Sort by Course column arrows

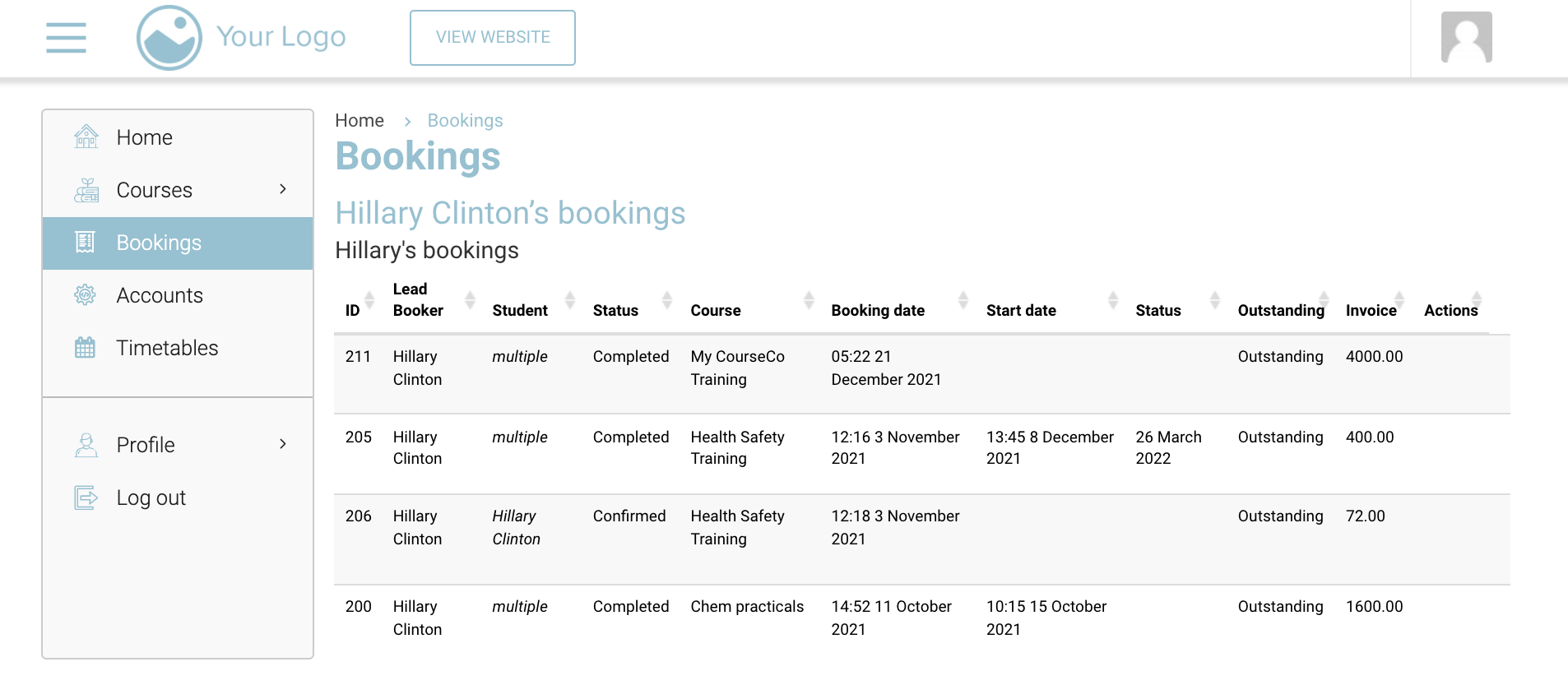809,300
